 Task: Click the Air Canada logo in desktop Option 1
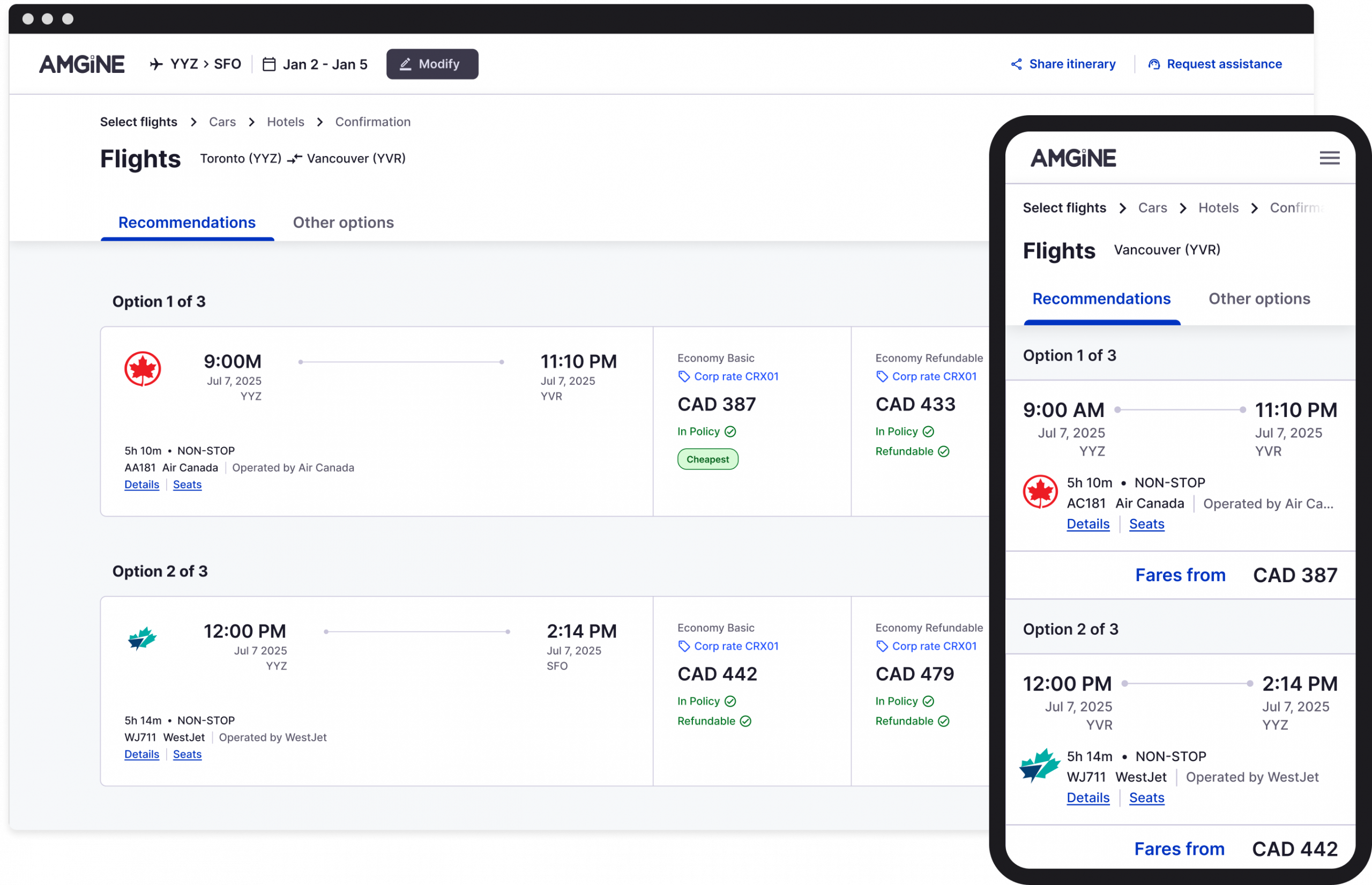(x=143, y=369)
